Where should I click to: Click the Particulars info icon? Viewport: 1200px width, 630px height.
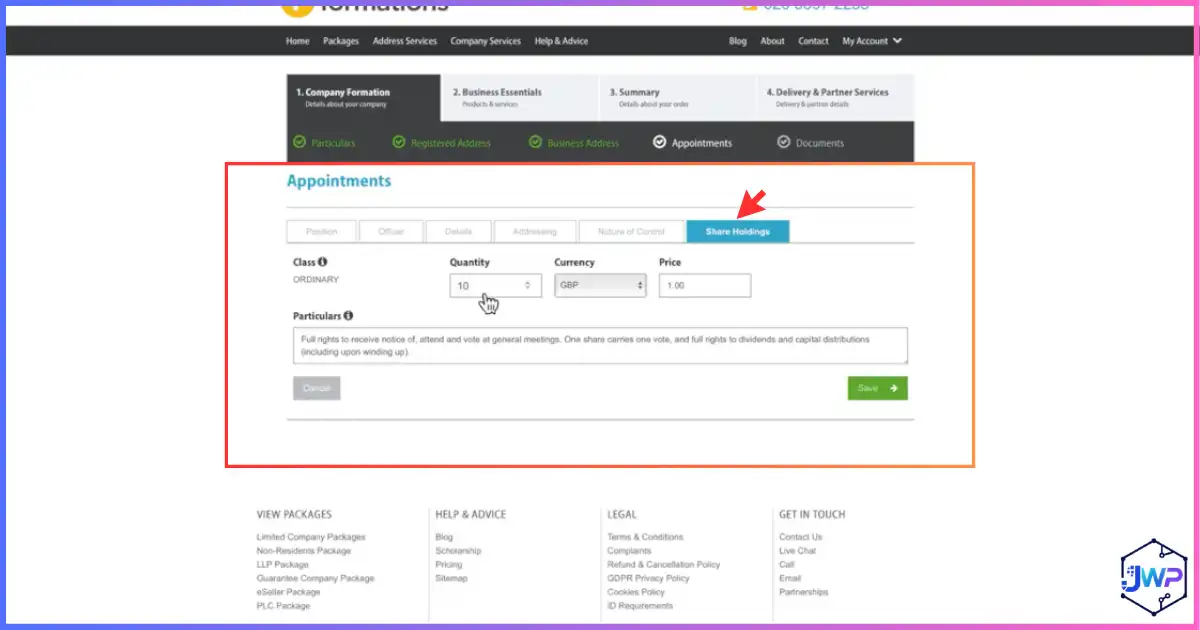click(x=348, y=315)
